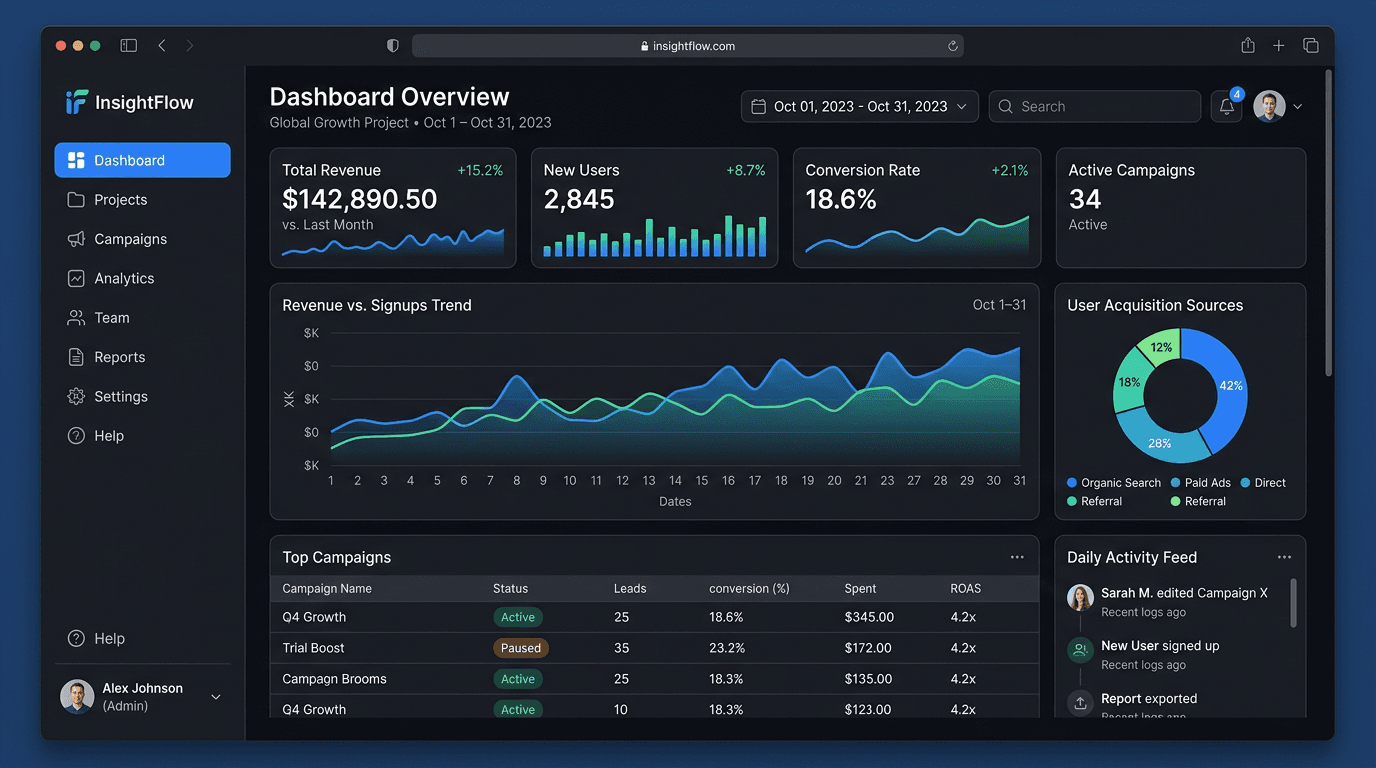Screen dimensions: 1376x768
Task: Select the Campaigns megaphone icon
Action: point(75,238)
